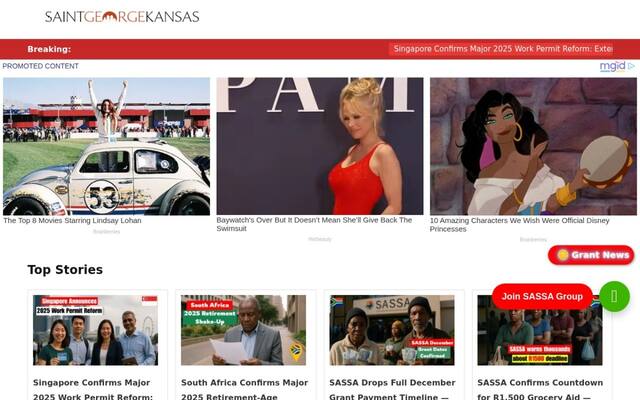The width and height of the screenshot is (640, 400).
Task: Open the Top 8 Movies Starring Lindsay Lohan link
Action: click(72, 220)
